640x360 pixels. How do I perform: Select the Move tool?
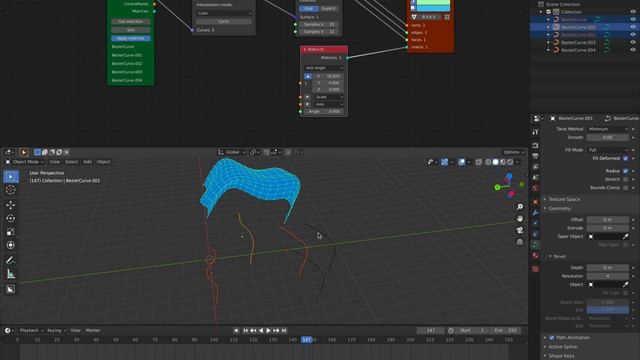(11, 204)
